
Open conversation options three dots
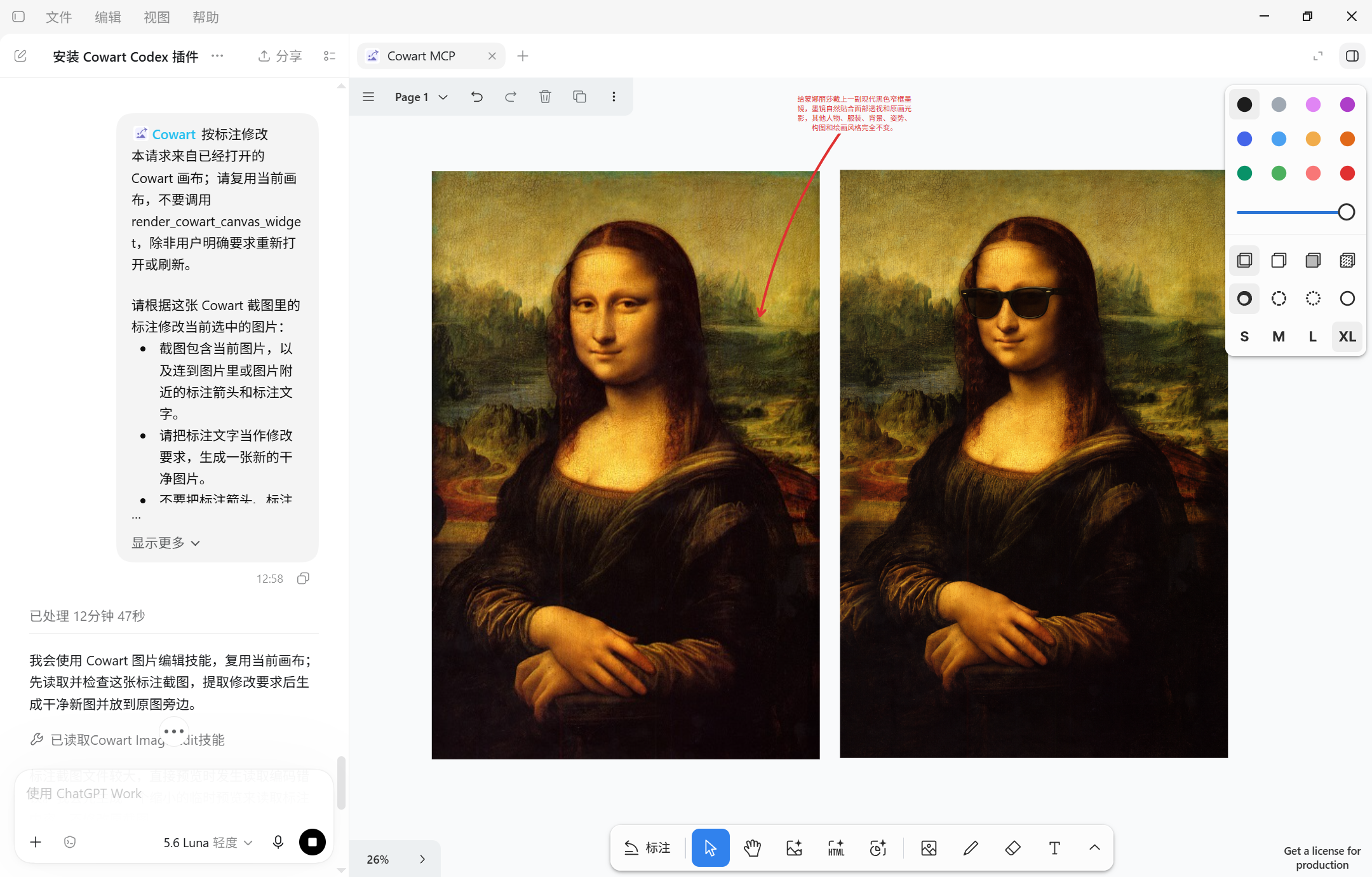(x=217, y=56)
